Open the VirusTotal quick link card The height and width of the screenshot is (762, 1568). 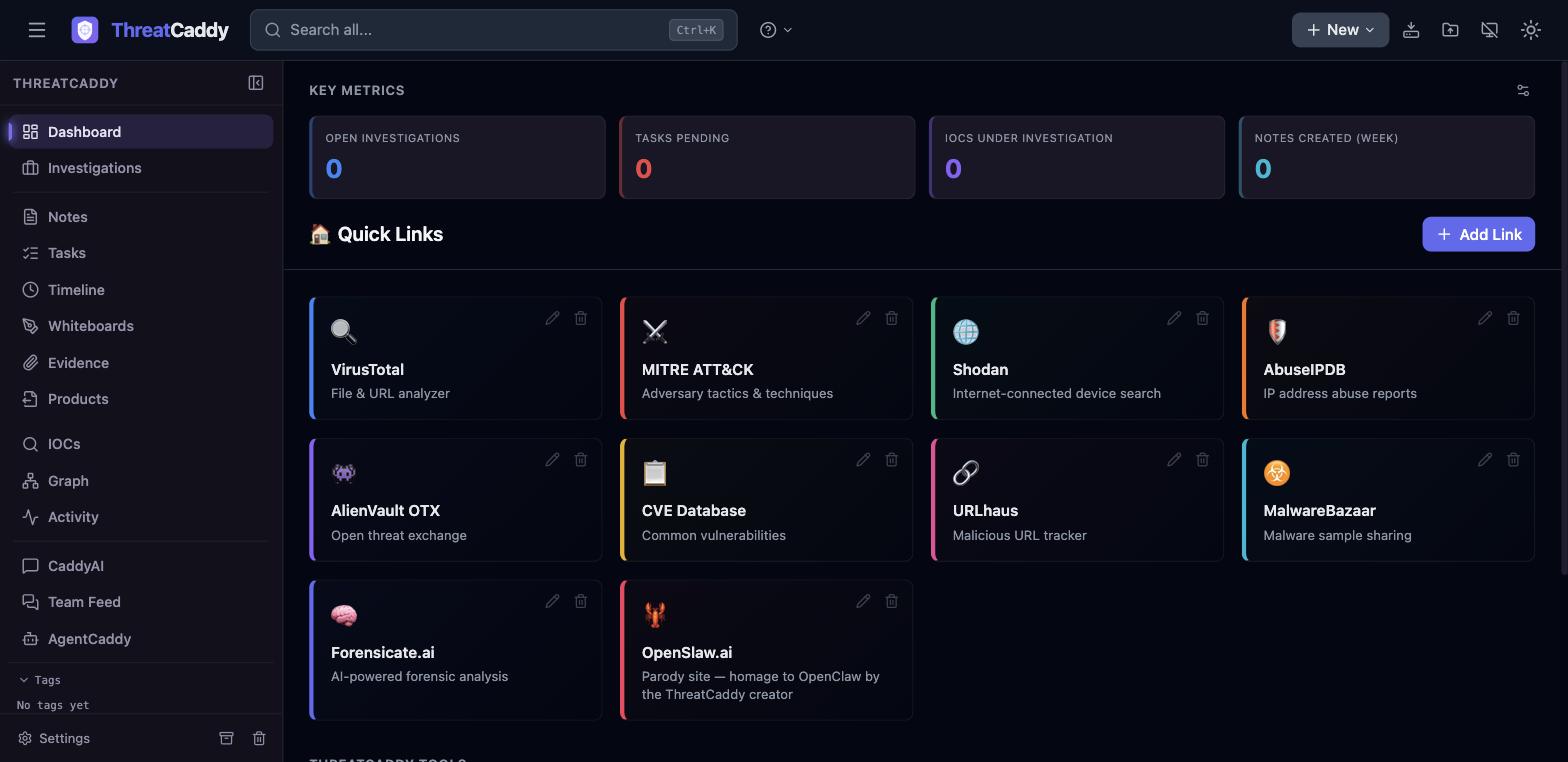456,358
